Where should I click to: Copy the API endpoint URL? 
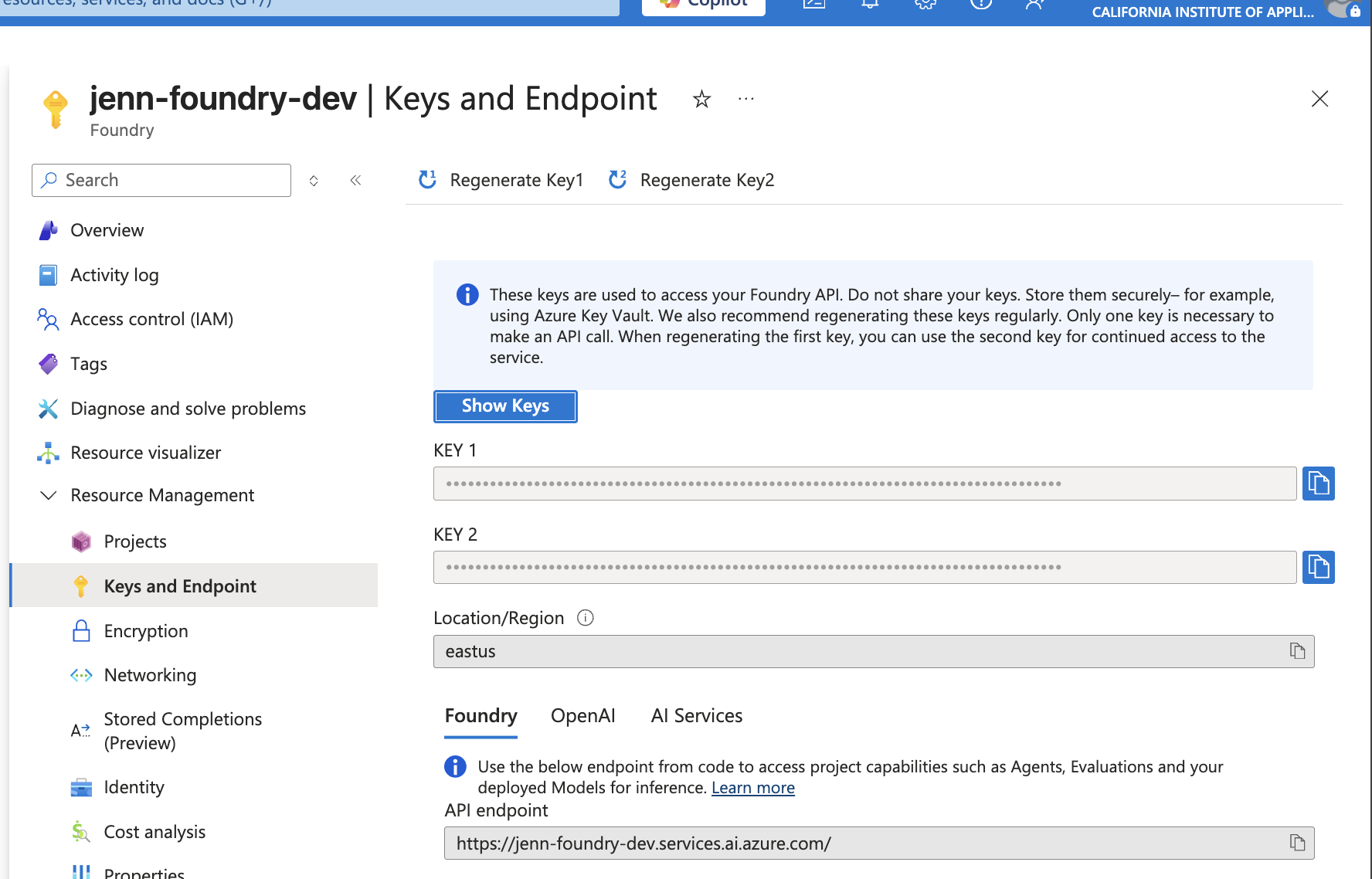tap(1297, 843)
